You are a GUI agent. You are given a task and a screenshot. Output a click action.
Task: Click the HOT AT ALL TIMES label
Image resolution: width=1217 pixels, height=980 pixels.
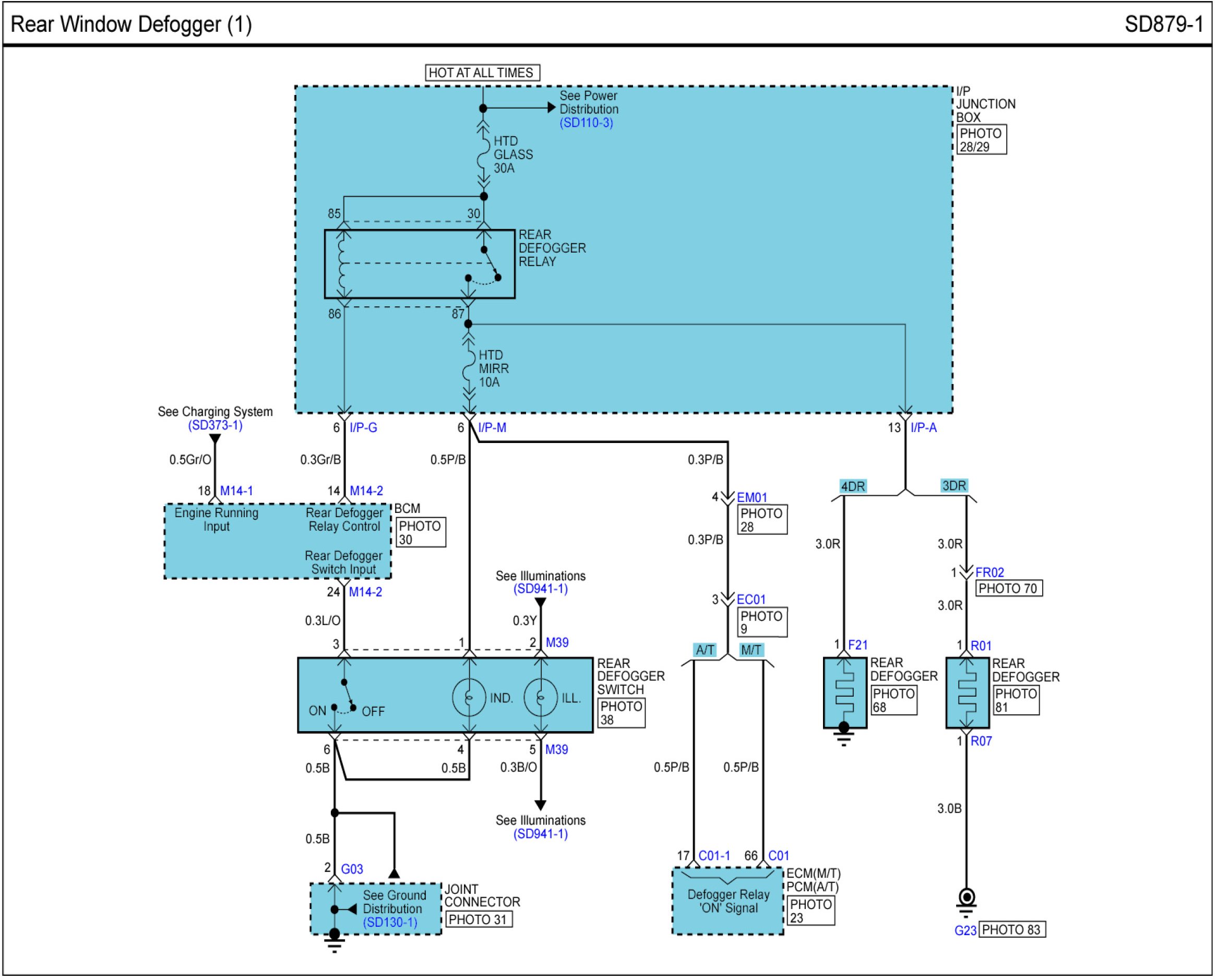[482, 73]
